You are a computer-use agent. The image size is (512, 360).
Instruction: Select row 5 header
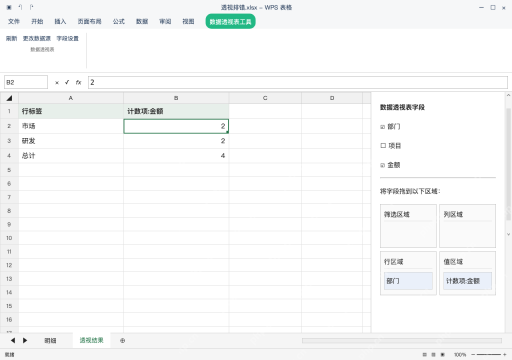[9, 170]
